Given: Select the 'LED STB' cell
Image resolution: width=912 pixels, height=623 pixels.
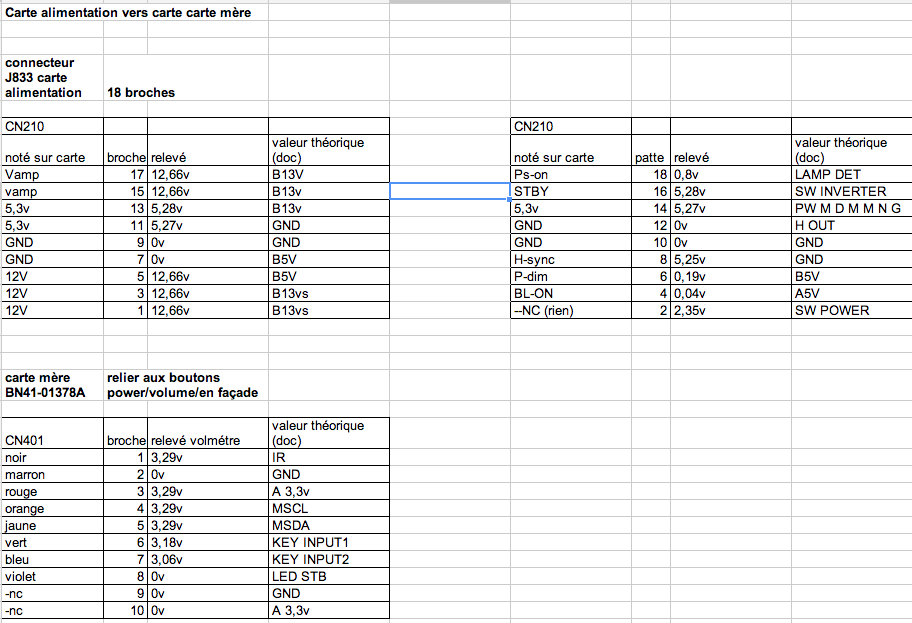Looking at the screenshot, I should point(329,576).
